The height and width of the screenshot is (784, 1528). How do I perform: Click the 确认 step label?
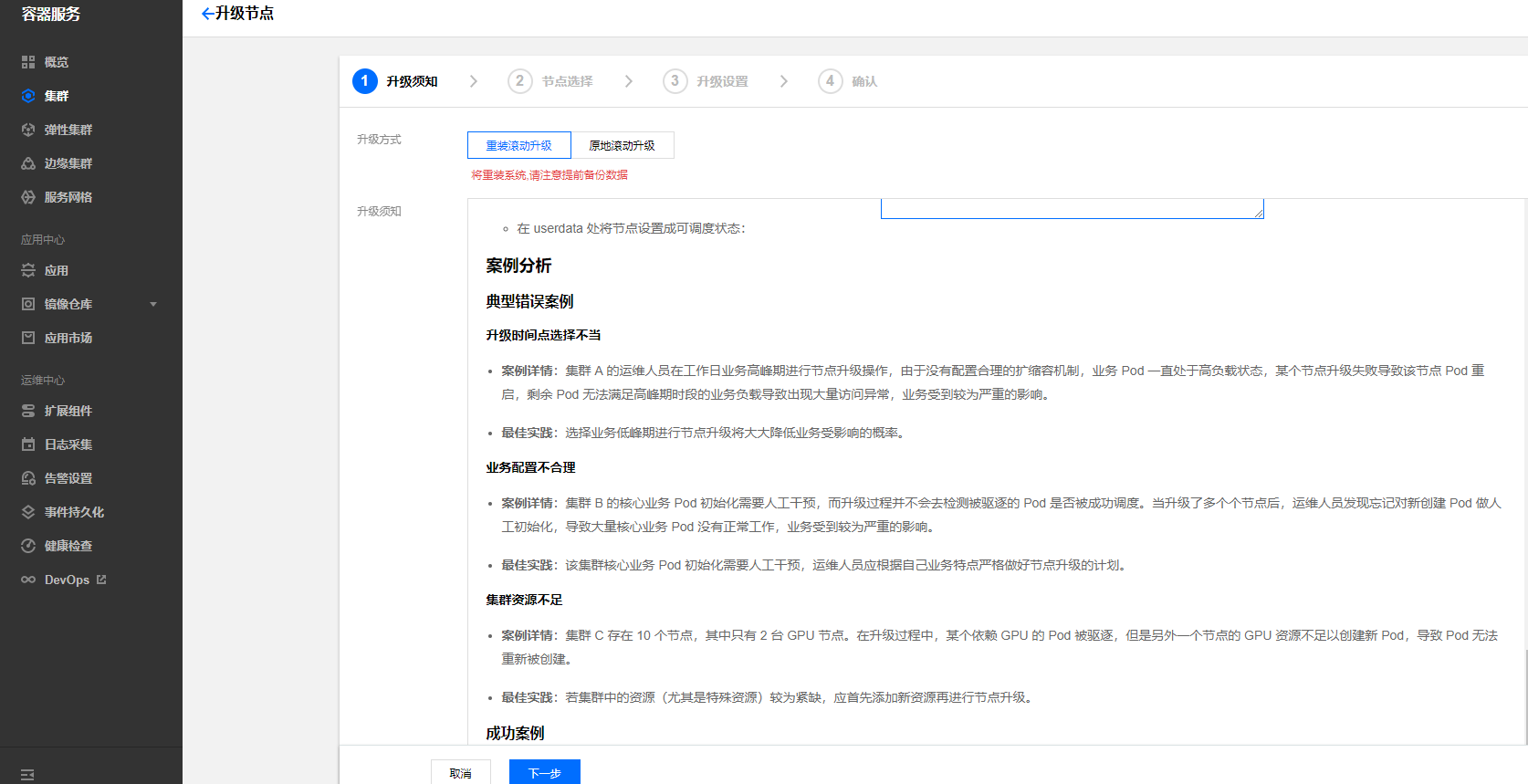point(864,81)
